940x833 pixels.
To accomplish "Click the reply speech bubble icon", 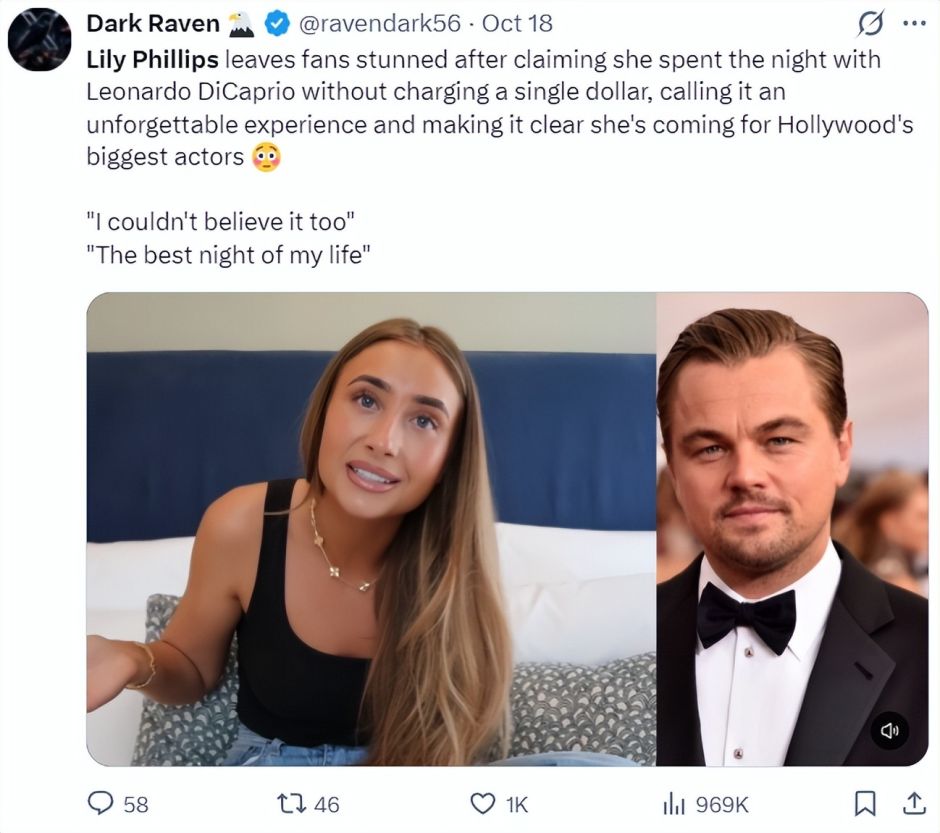I will pos(100,803).
